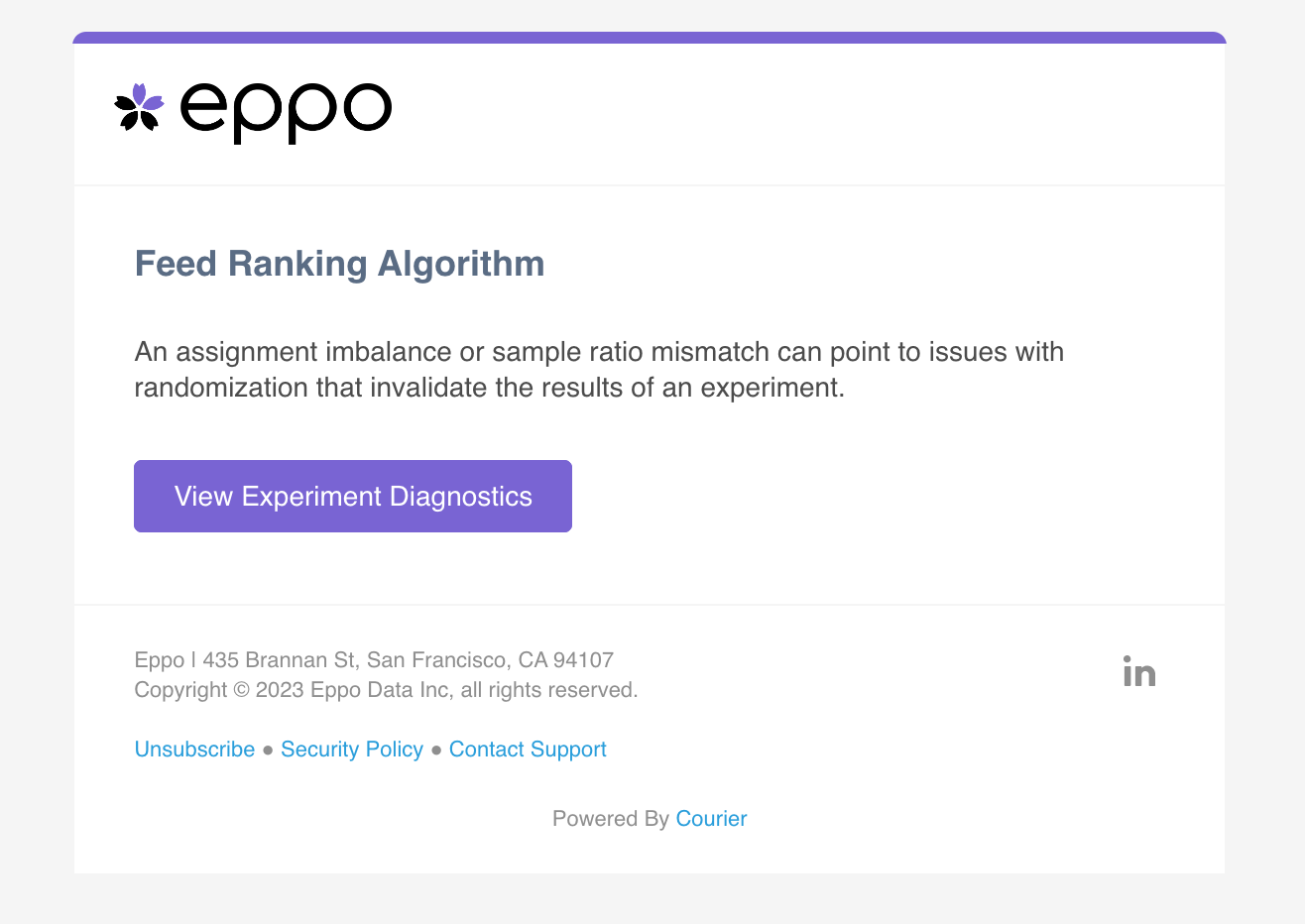This screenshot has height=924, width=1305.
Task: Click the Eppo flower logo icon
Action: click(x=139, y=107)
